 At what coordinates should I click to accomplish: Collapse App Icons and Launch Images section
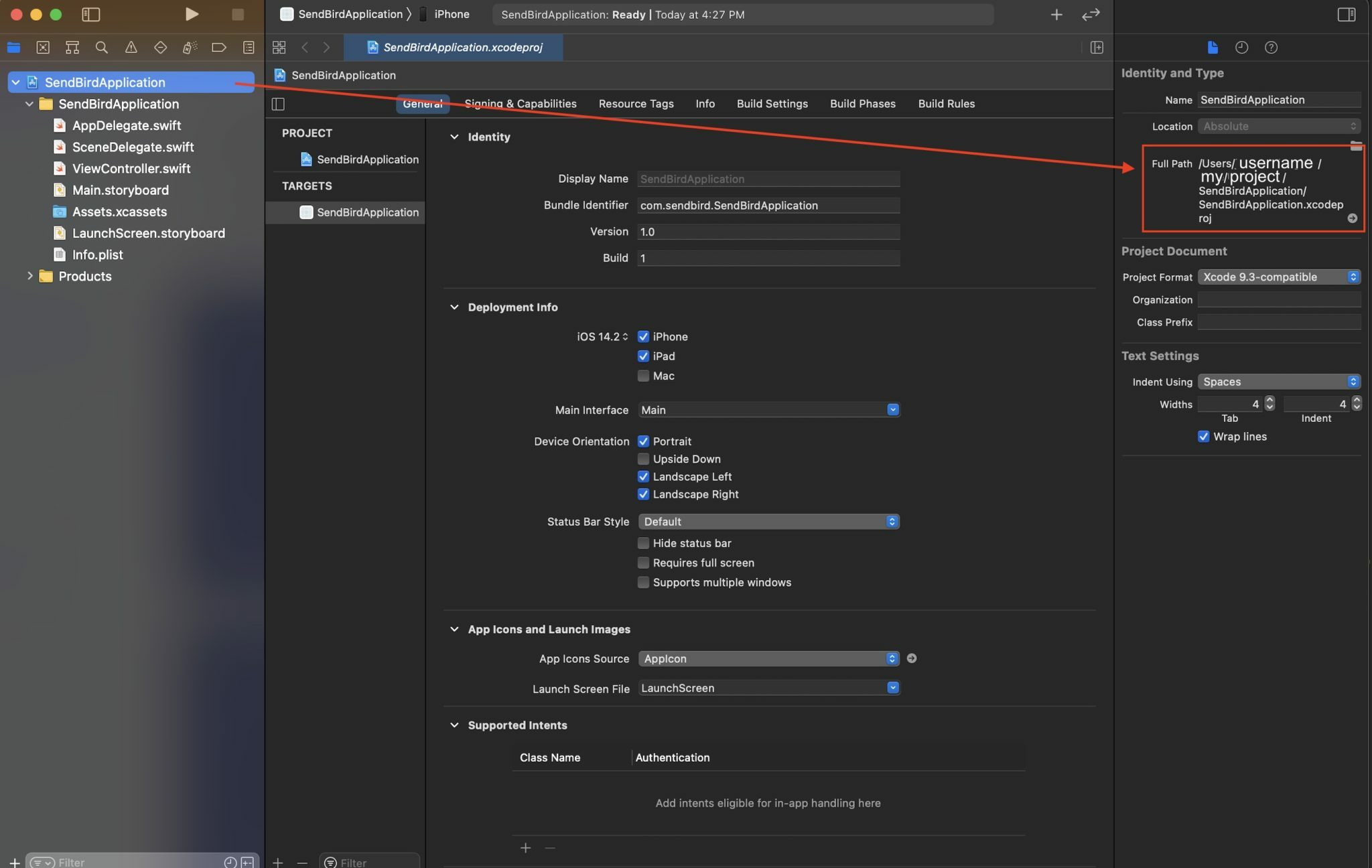(x=454, y=629)
